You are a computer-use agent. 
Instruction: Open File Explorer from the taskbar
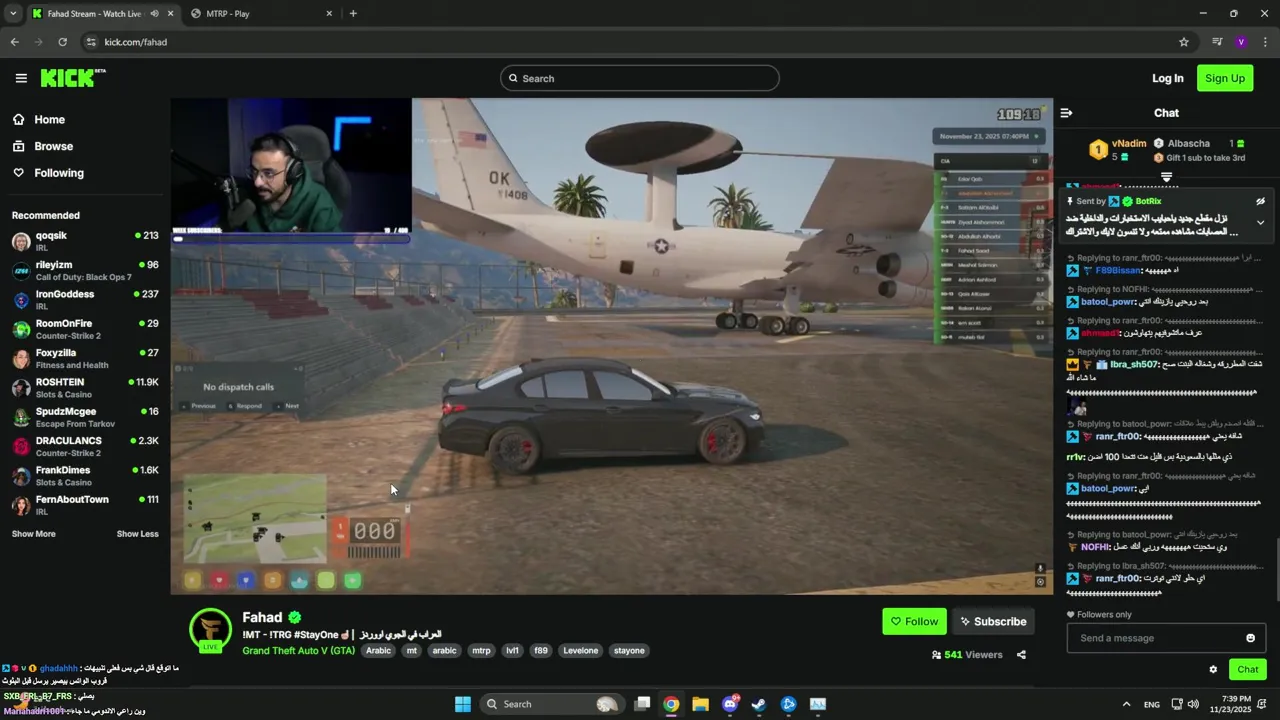700,704
